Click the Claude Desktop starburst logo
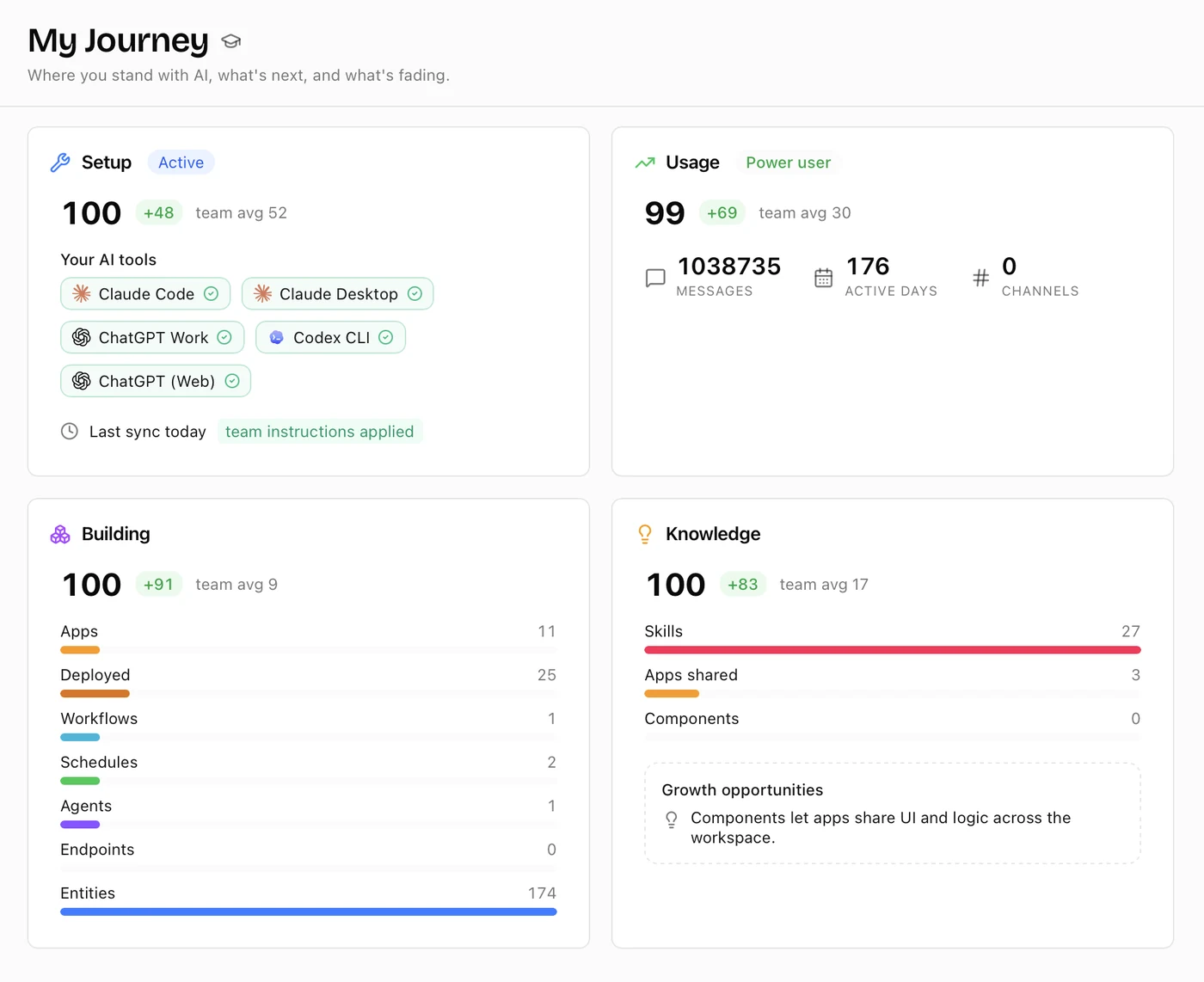This screenshot has height=982, width=1204. pyautogui.click(x=263, y=294)
